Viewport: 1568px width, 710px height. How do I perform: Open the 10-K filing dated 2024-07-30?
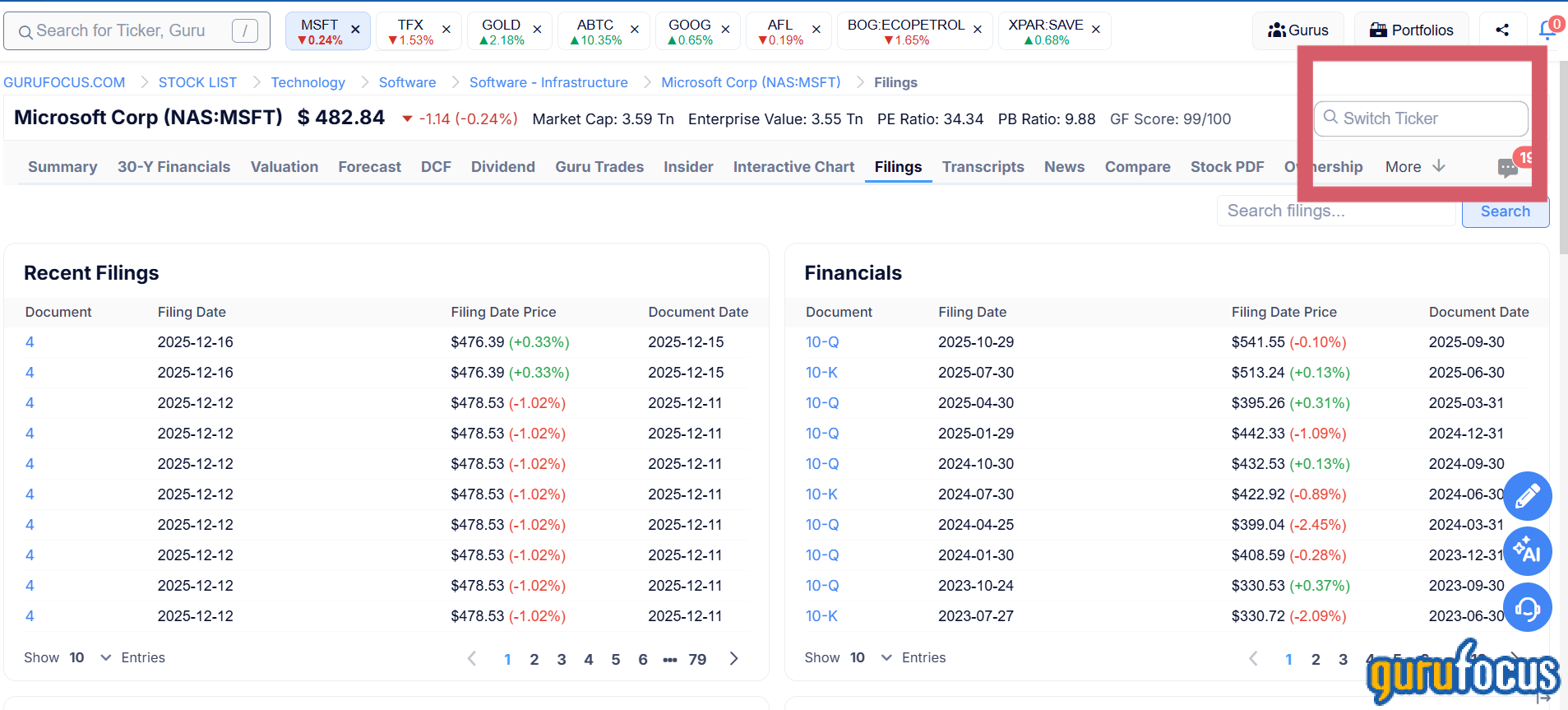tap(821, 494)
